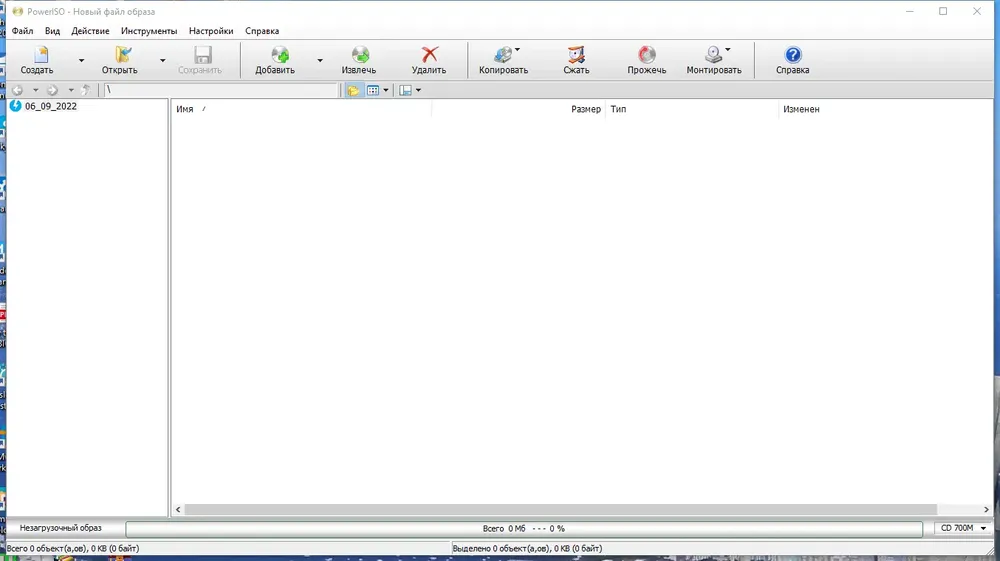1000x561 pixels.
Task: Expand the Создать dropdown arrow
Action: point(81,61)
